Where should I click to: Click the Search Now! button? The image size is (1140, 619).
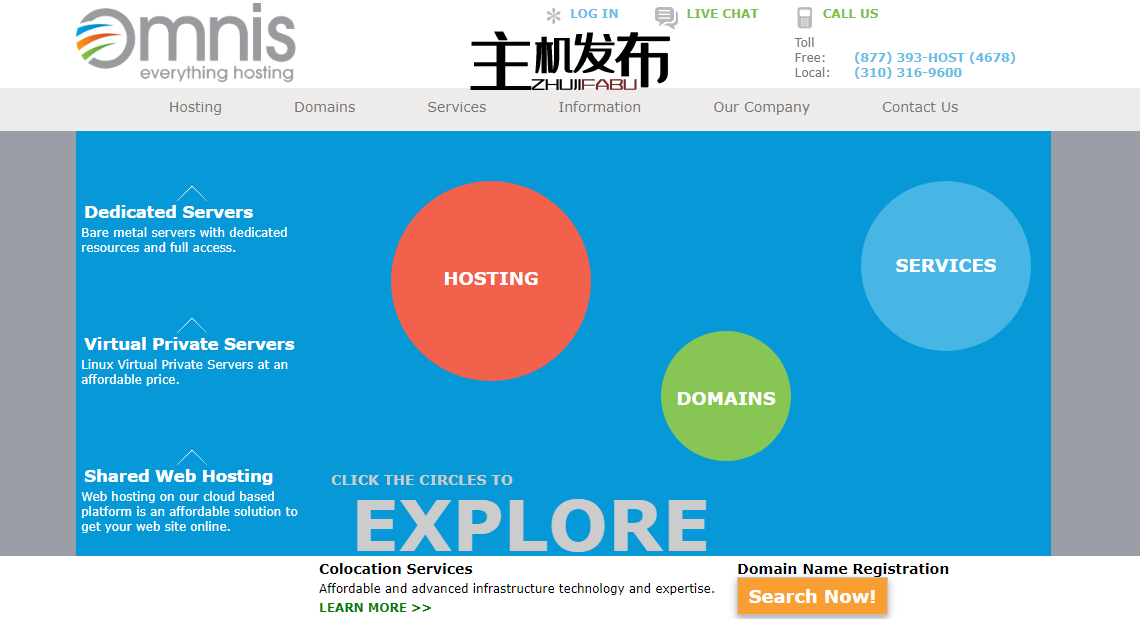(812, 596)
